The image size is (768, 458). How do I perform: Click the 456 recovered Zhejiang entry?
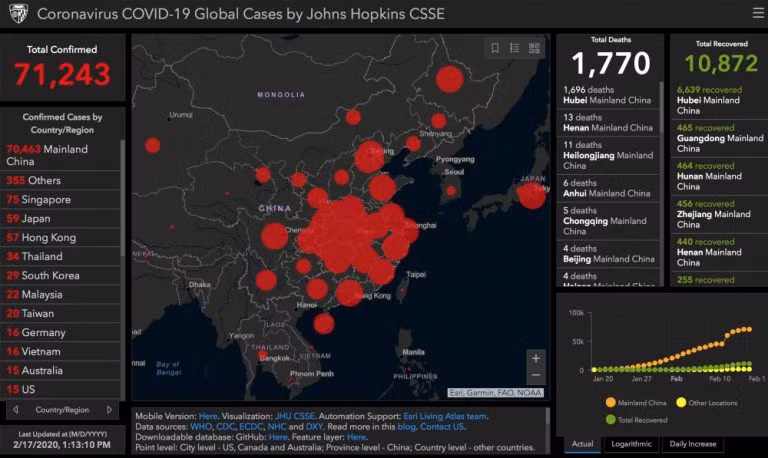719,214
